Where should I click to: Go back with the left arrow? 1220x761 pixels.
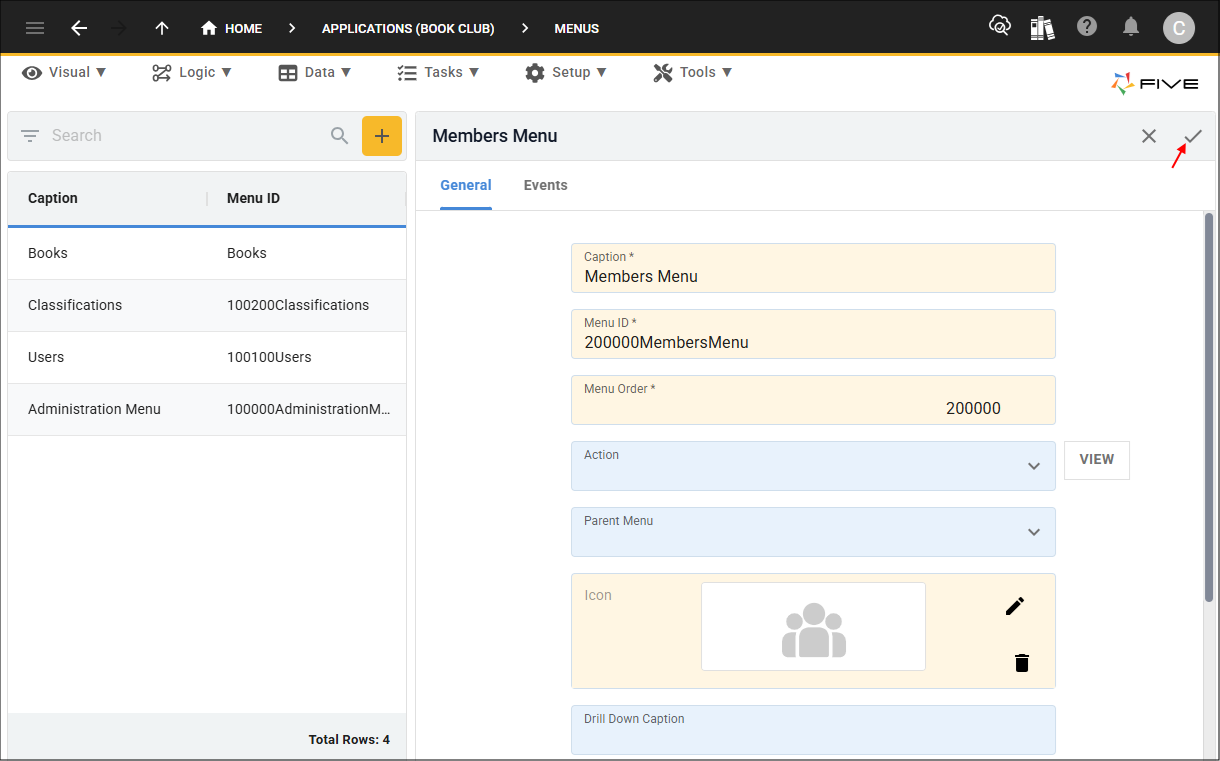[79, 28]
